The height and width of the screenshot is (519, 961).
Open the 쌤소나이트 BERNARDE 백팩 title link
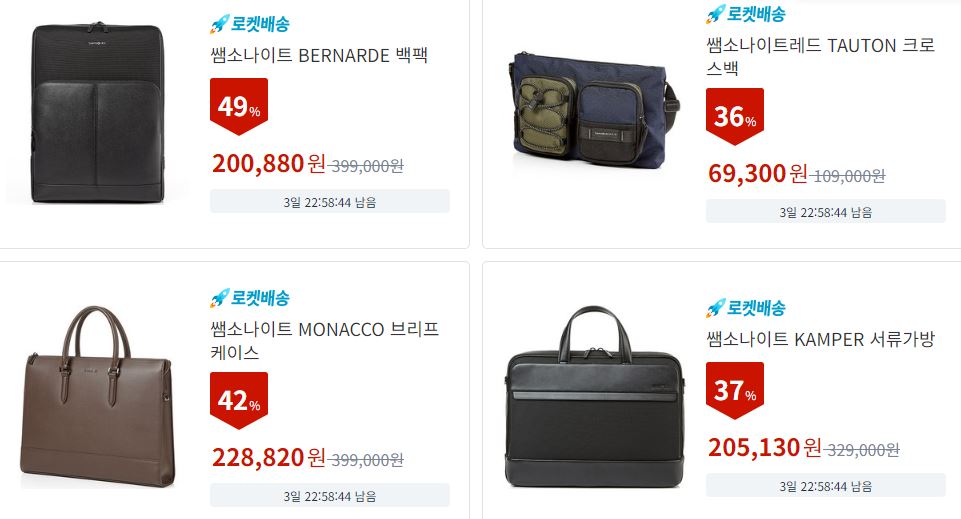click(x=319, y=55)
